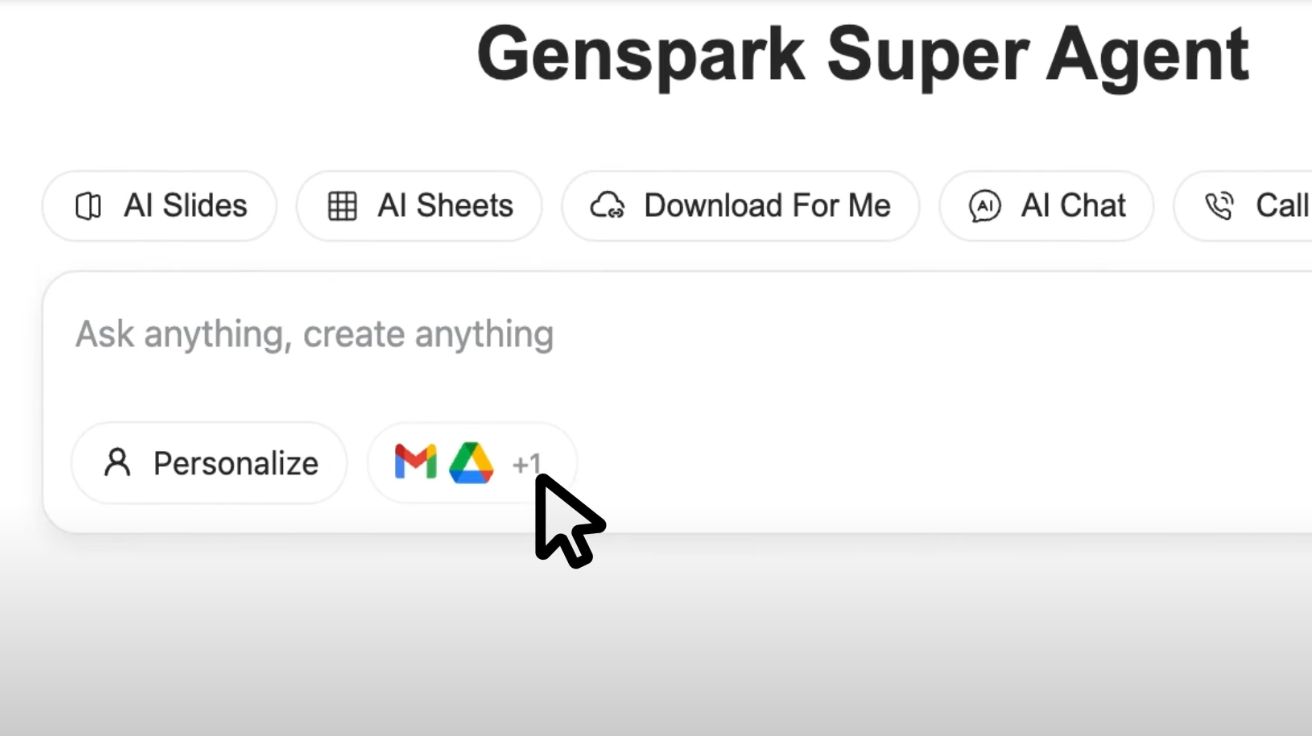This screenshot has width=1312, height=736.
Task: Open the AI Slides label text
Action: click(185, 206)
